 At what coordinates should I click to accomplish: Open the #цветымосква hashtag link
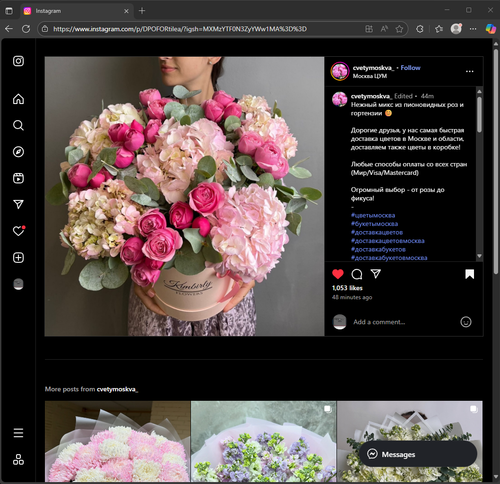coord(373,215)
